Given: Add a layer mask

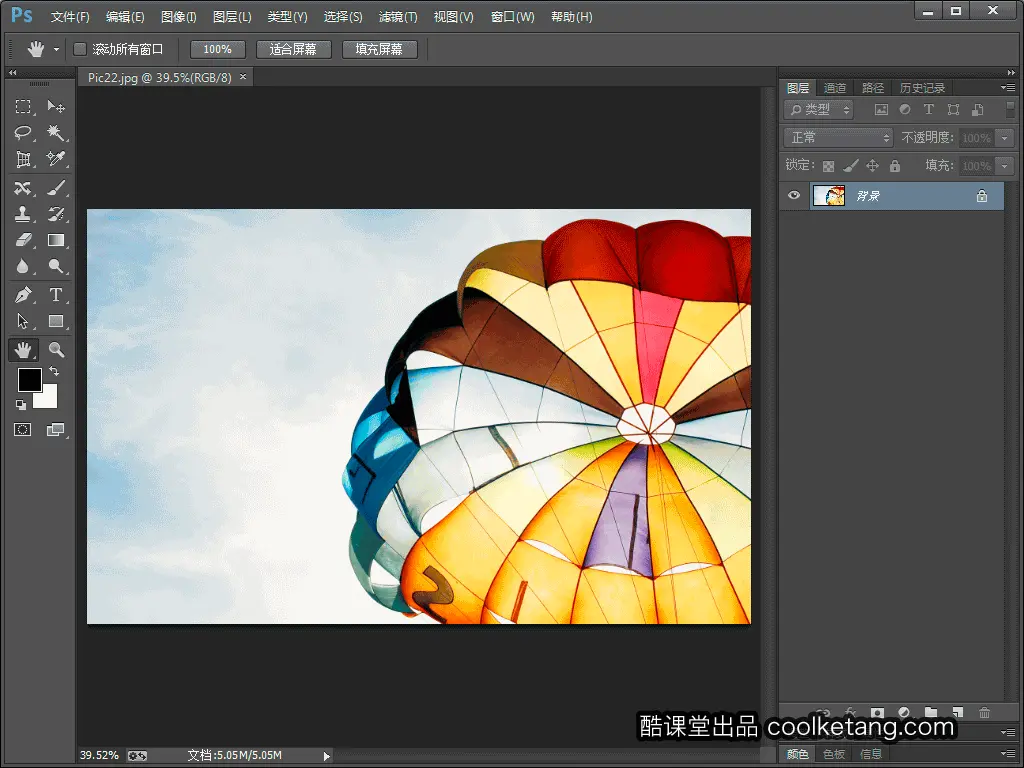Looking at the screenshot, I should (878, 712).
